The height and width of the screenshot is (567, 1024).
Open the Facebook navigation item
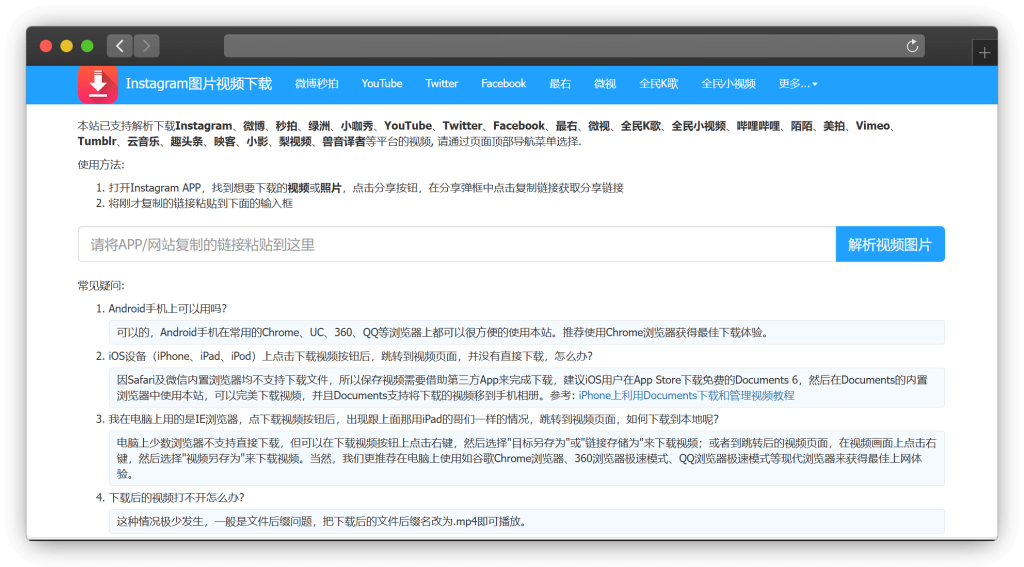click(504, 84)
